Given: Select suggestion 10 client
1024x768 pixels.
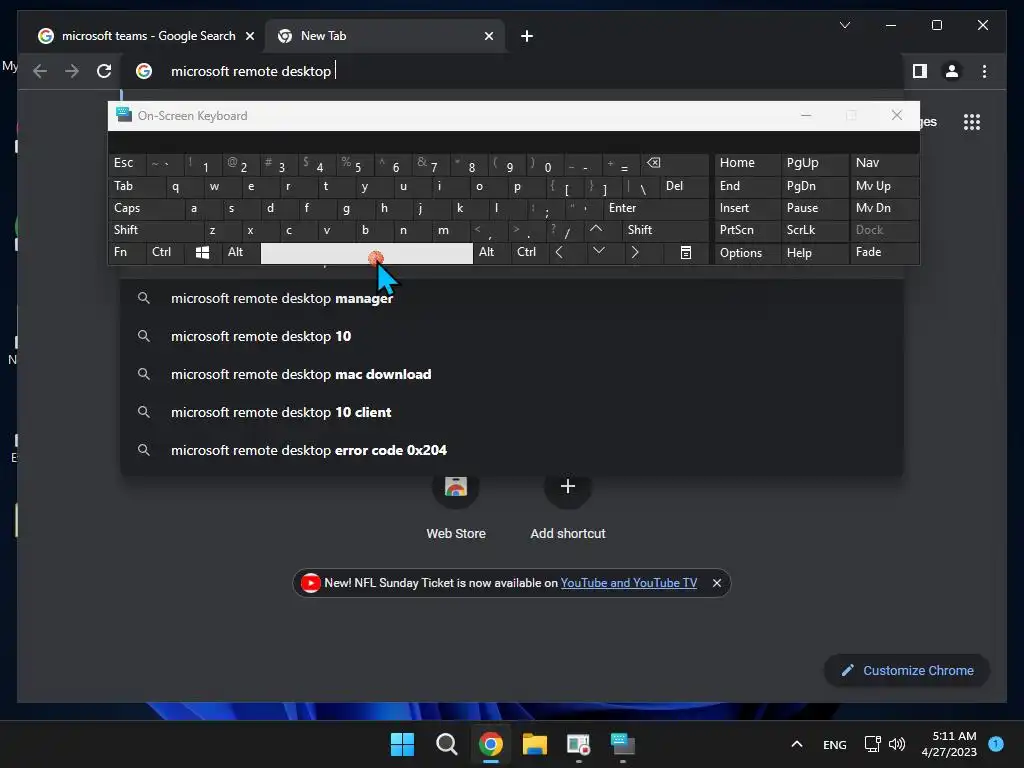Looking at the screenshot, I should point(512,412).
